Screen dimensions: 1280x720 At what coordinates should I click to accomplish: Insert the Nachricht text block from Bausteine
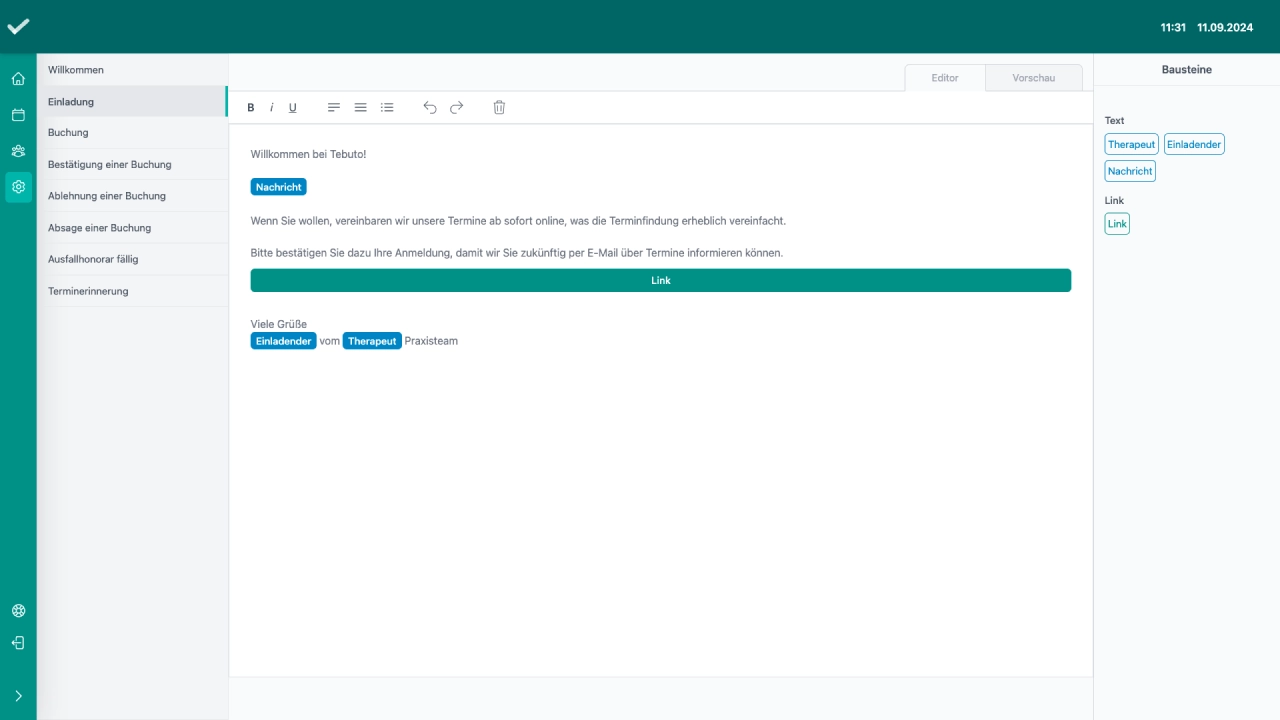[1130, 171]
